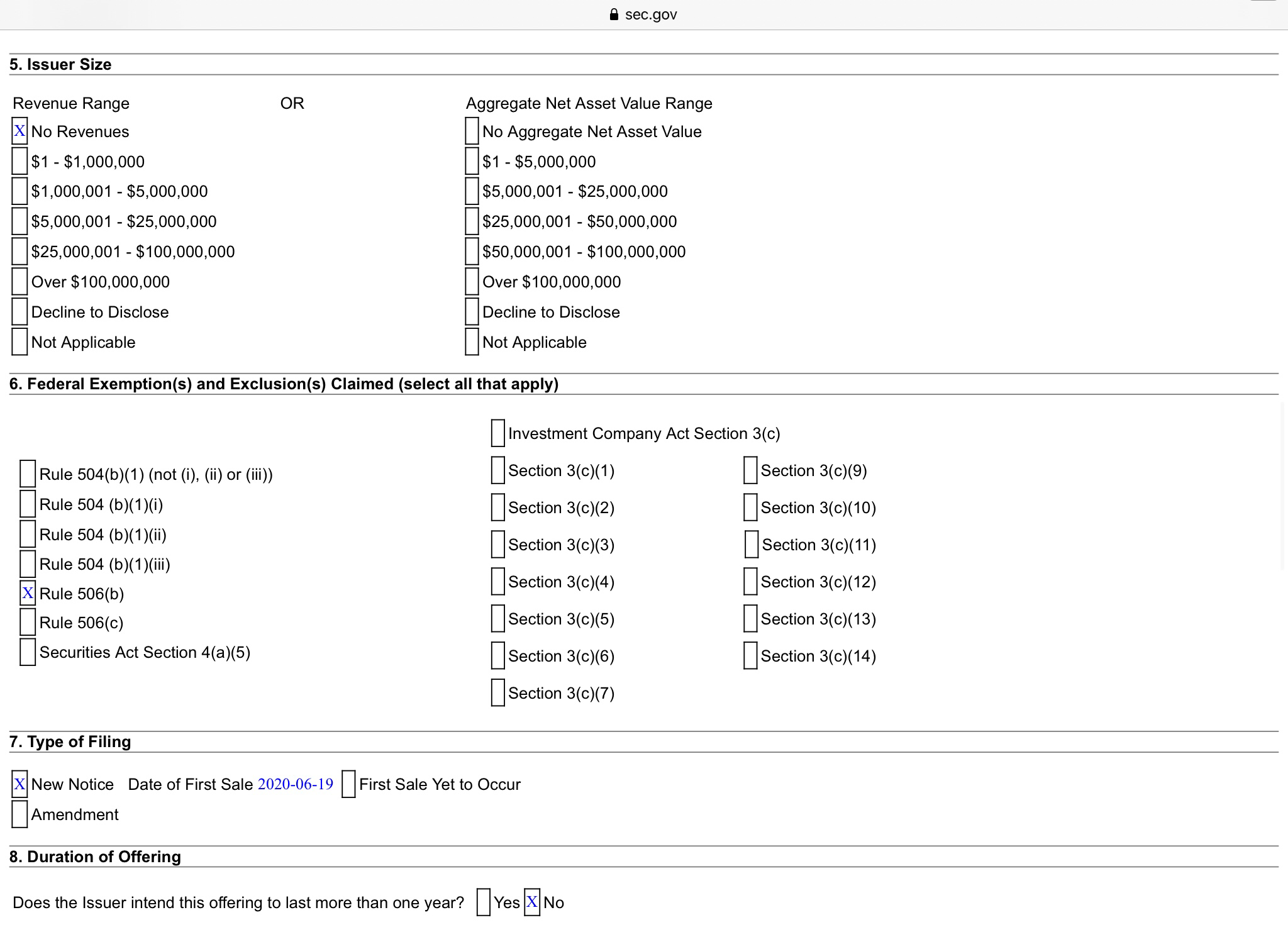The width and height of the screenshot is (1288, 932).
Task: Tick the Section 3(c)(2) checkbox
Action: (497, 507)
